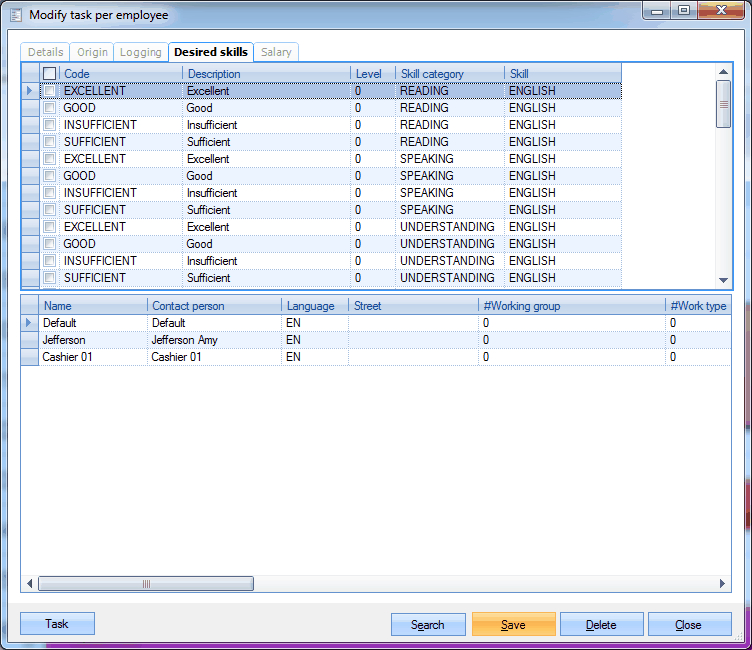Screen dimensions: 752x650
Task: Click the employee grid horizontal scrollbar thumb
Action: 146,584
